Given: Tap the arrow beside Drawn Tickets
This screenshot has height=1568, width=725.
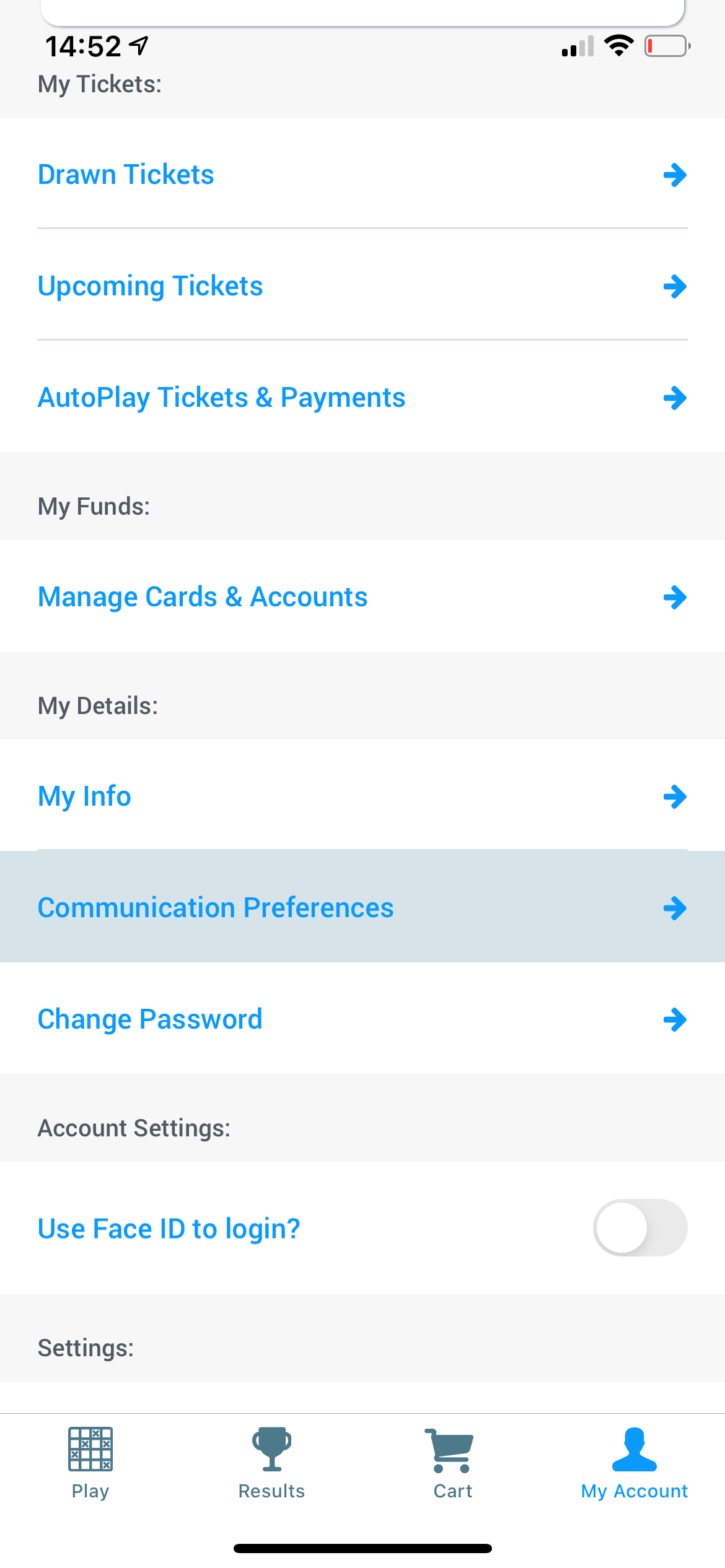Looking at the screenshot, I should tap(675, 175).
